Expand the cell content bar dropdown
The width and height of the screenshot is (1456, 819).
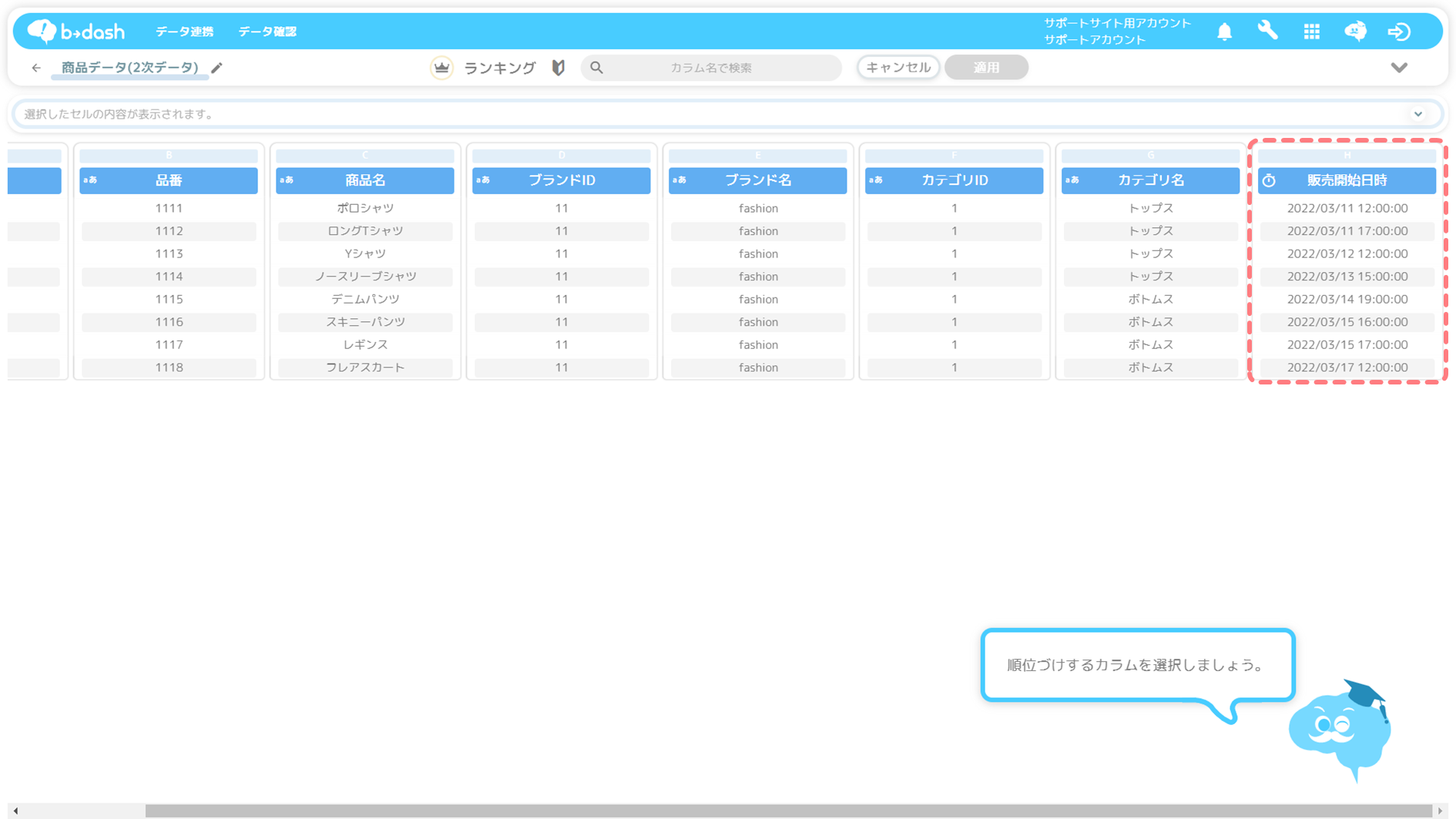click(x=1418, y=114)
